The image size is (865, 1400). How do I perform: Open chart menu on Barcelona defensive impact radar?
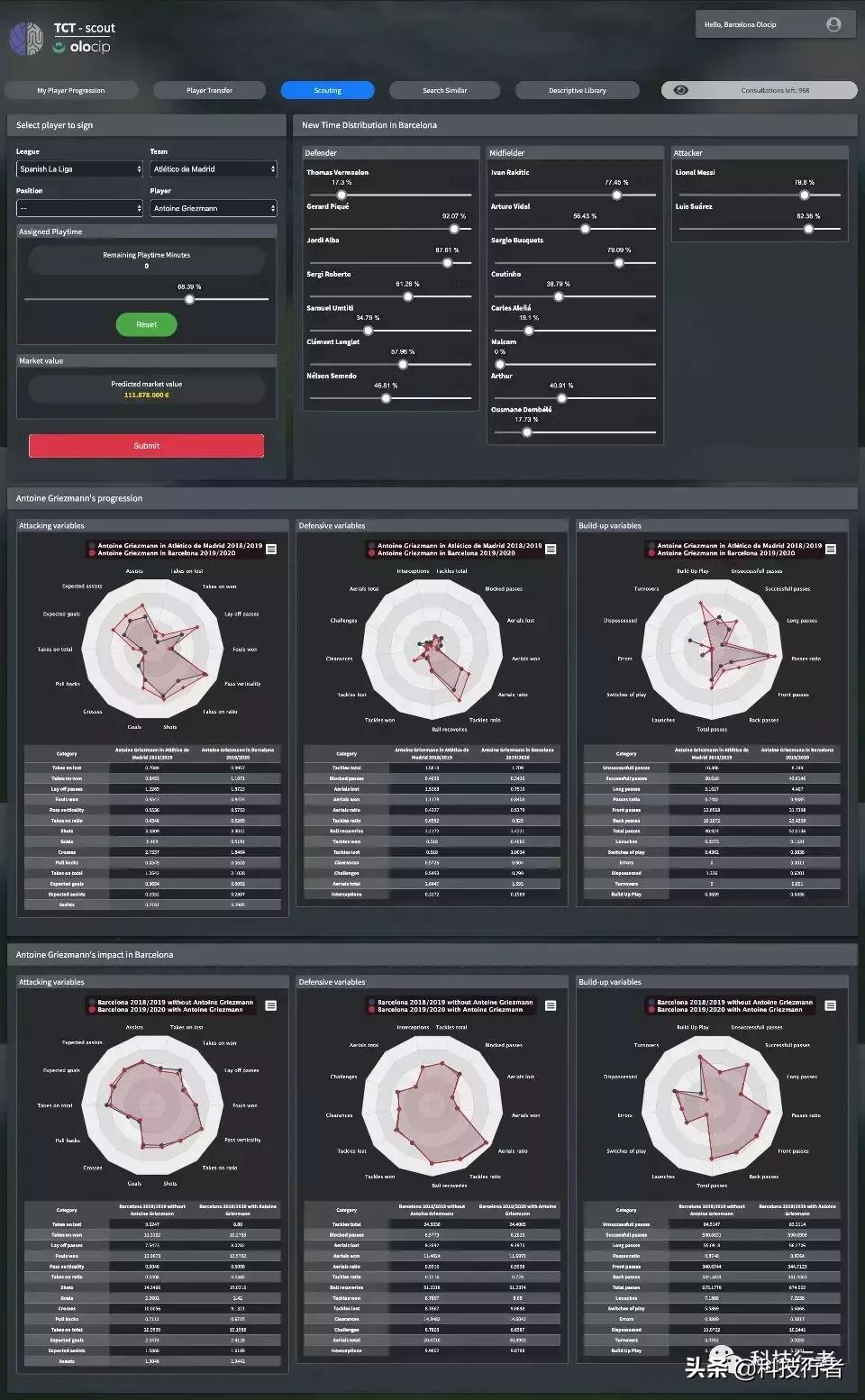551,1005
